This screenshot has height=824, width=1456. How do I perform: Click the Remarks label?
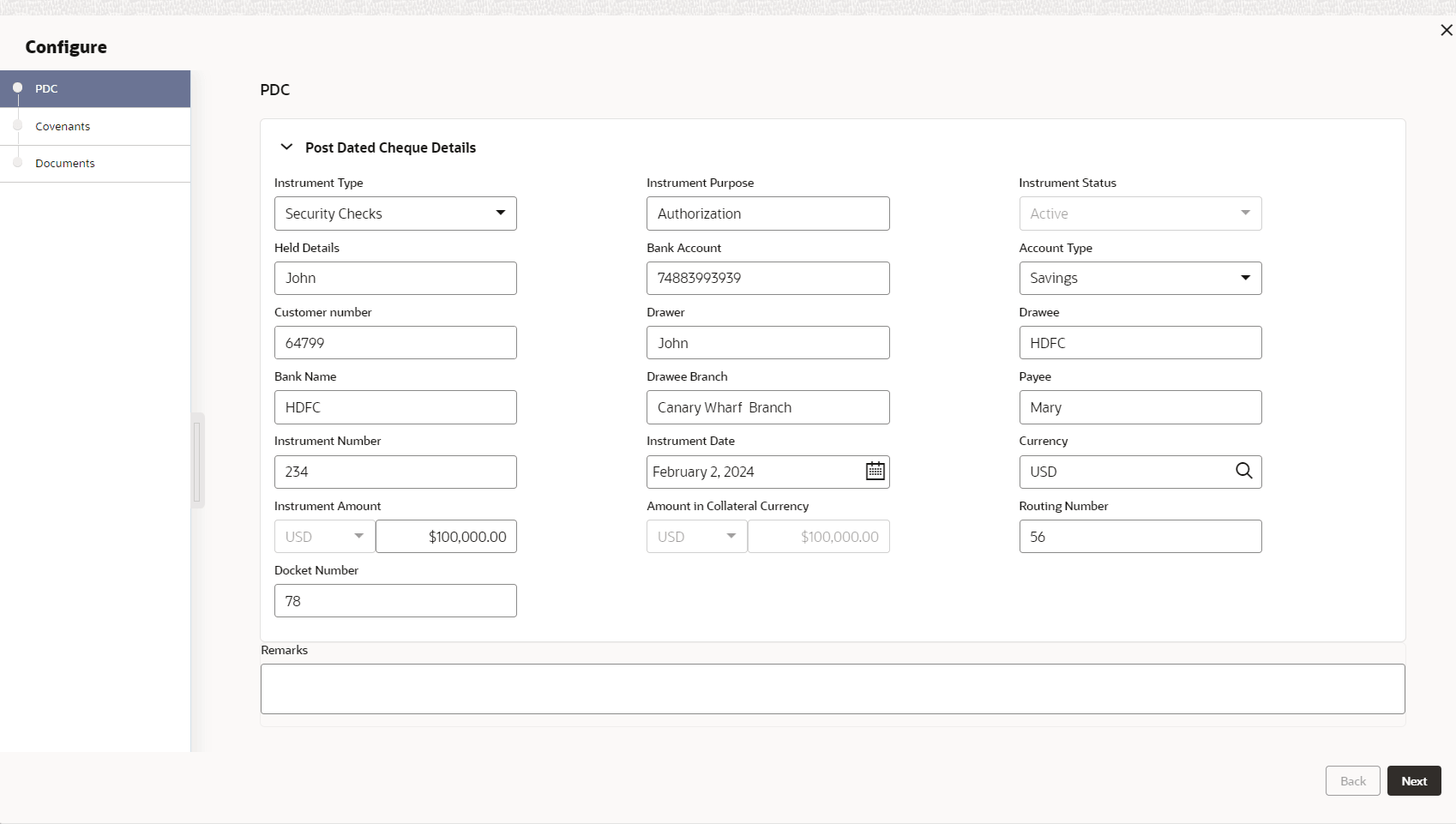click(x=284, y=650)
